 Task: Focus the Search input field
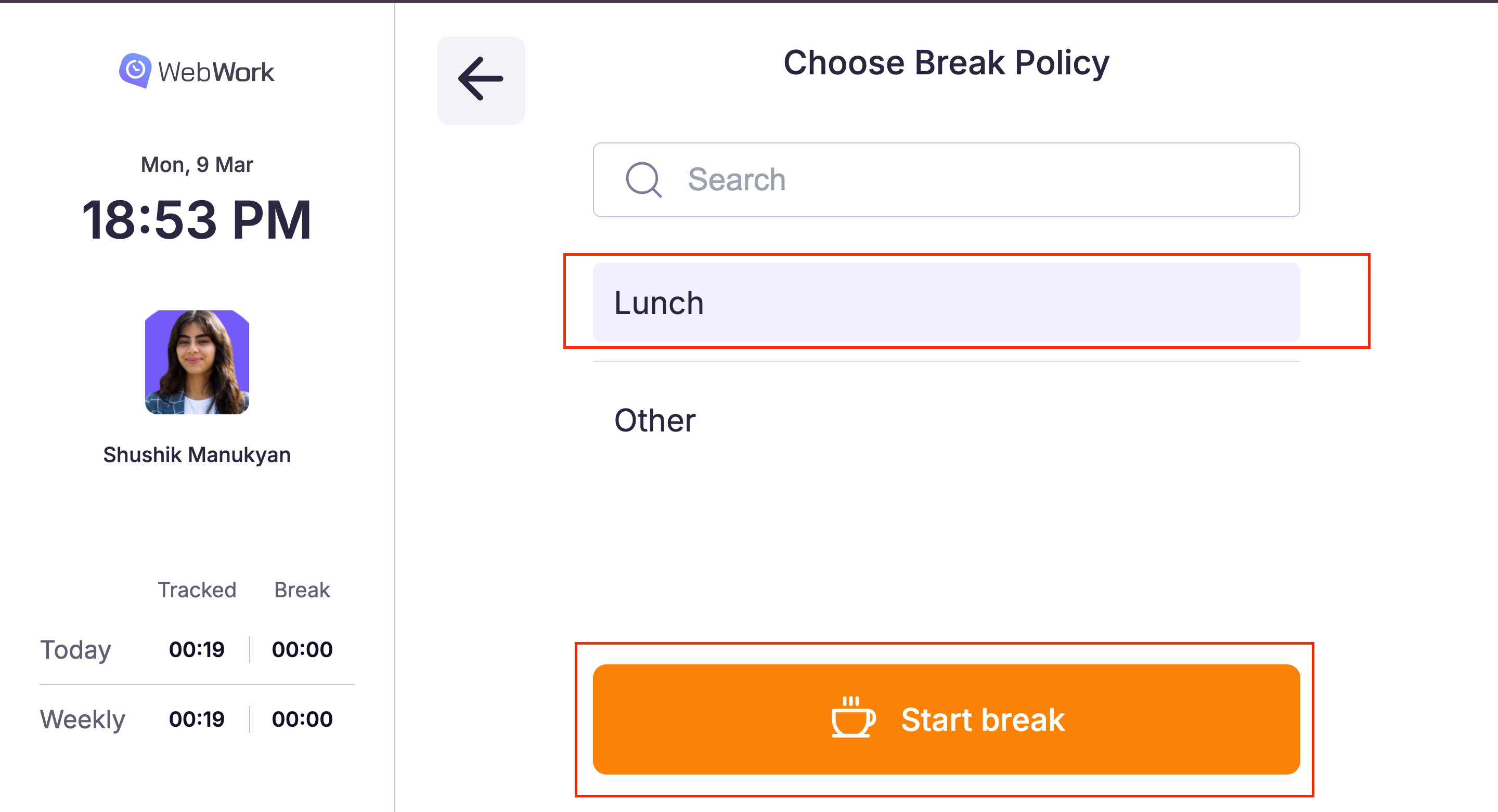[x=983, y=179]
